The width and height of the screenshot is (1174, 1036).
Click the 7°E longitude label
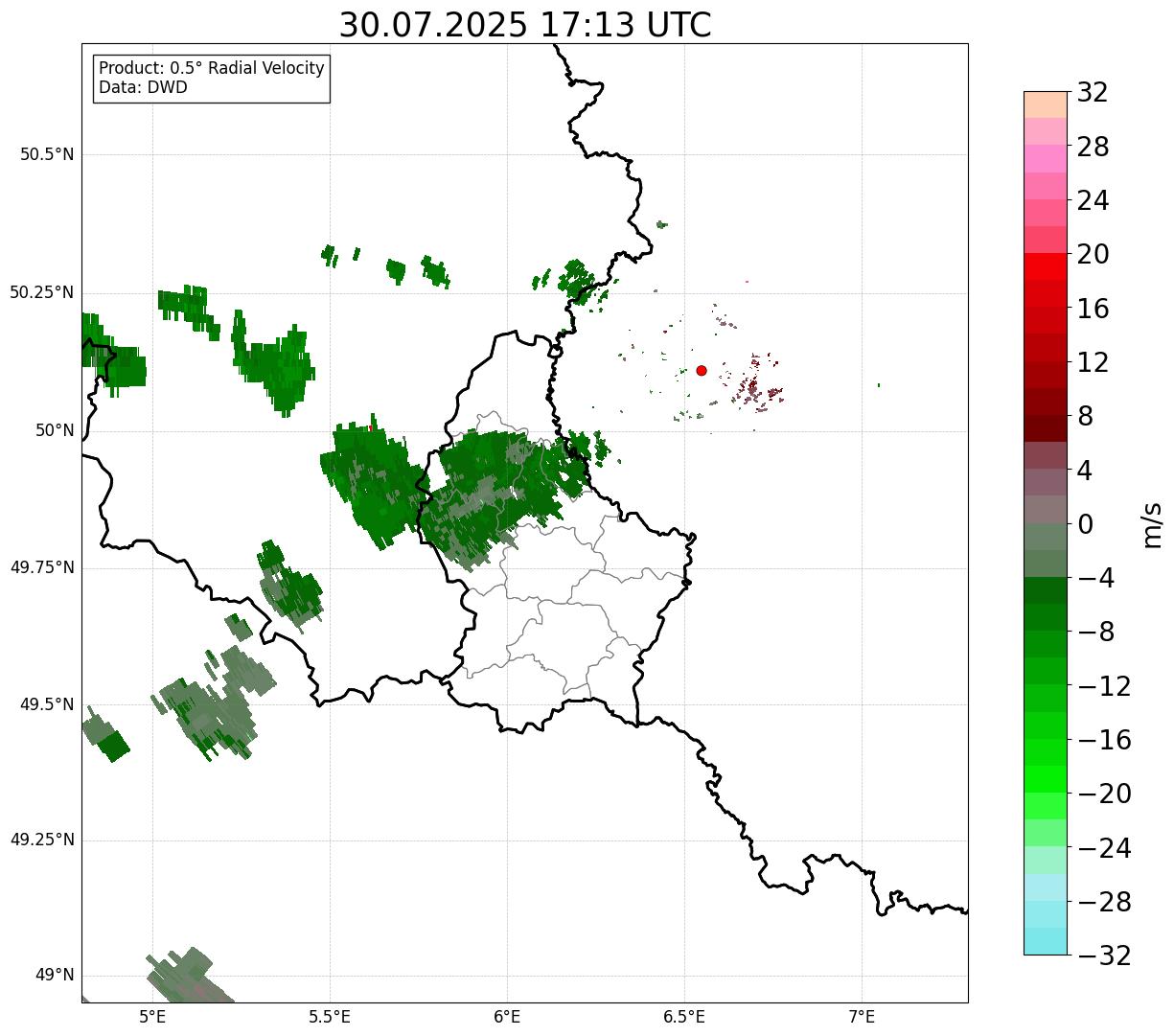[862, 1016]
